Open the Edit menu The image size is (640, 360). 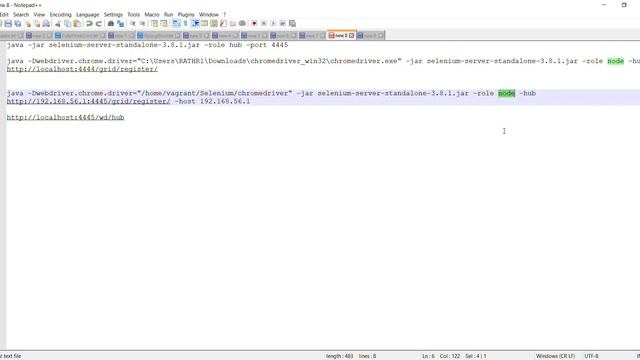tap(4, 15)
